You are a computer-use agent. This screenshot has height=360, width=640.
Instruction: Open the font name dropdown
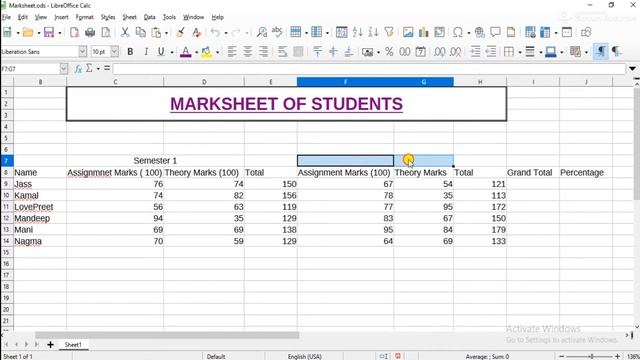82,51
